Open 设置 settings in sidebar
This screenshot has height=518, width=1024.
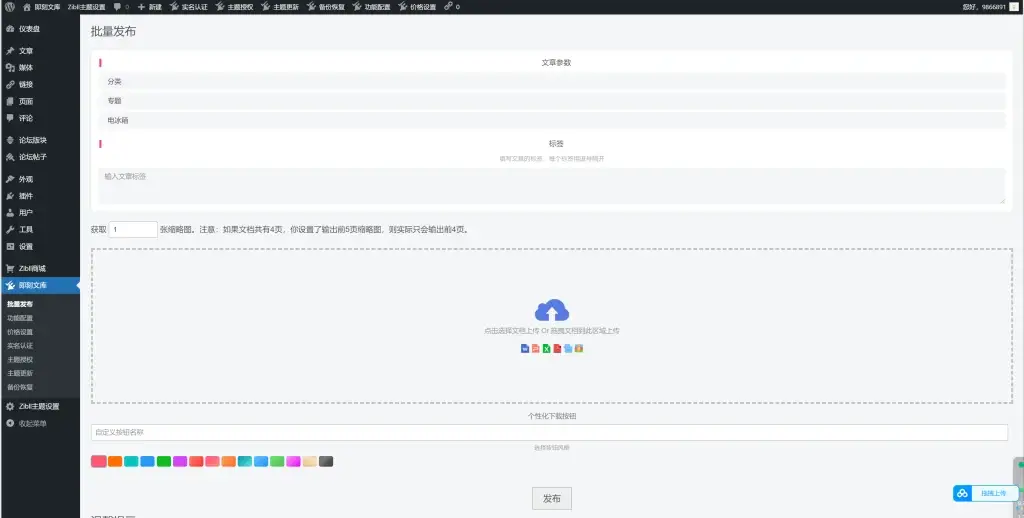click(x=26, y=246)
